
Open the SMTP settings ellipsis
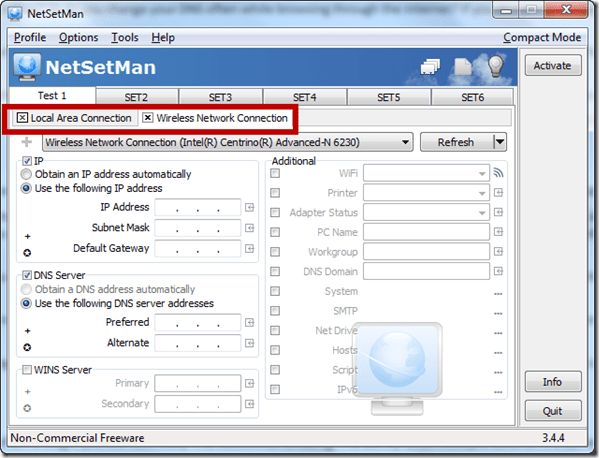498,313
